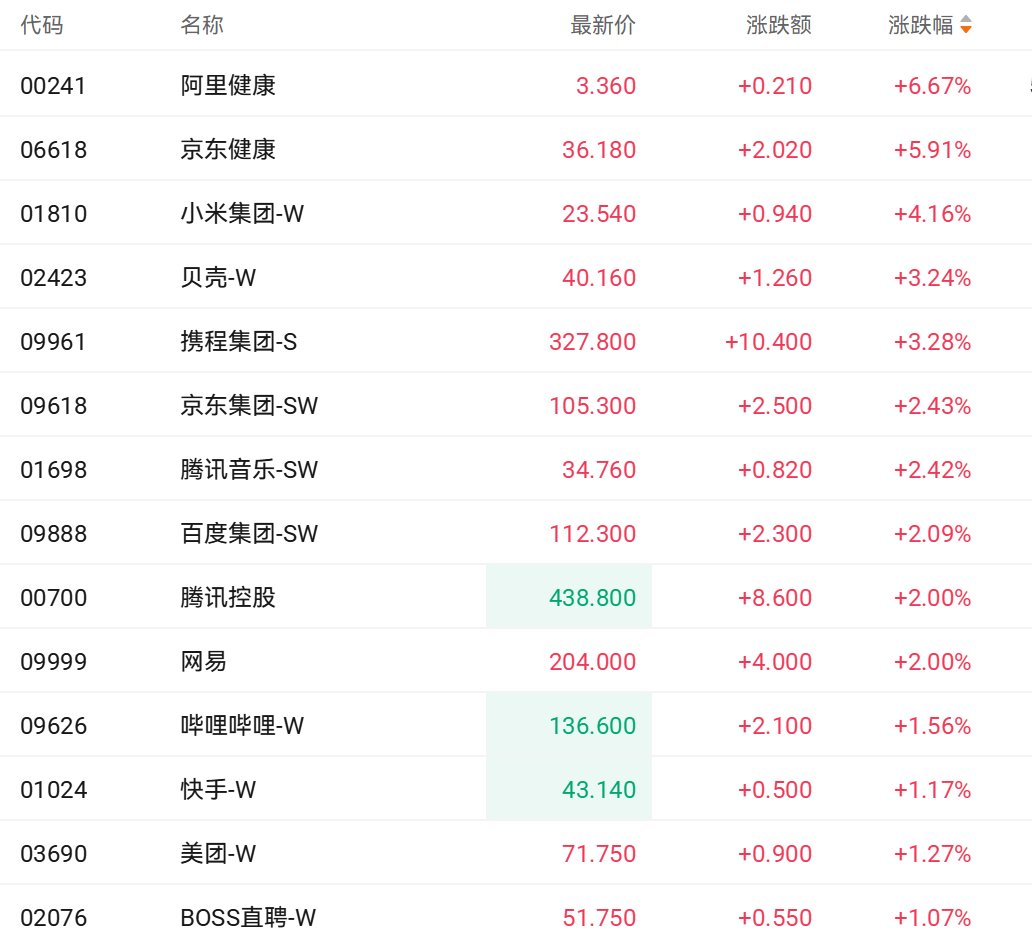This screenshot has width=1032, height=940.
Task: Open 京东集团-SW stock details
Action: [516, 405]
